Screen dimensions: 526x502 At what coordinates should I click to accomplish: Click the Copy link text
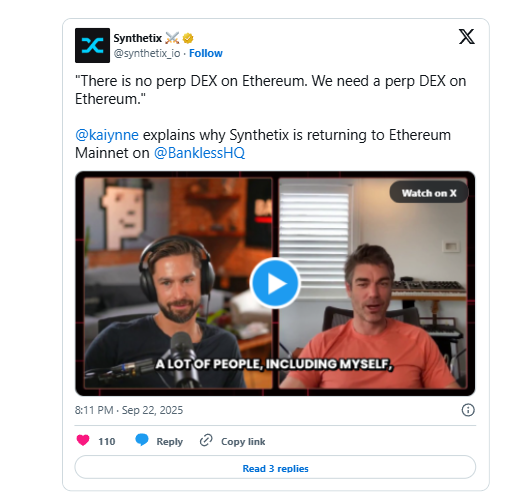tap(243, 441)
